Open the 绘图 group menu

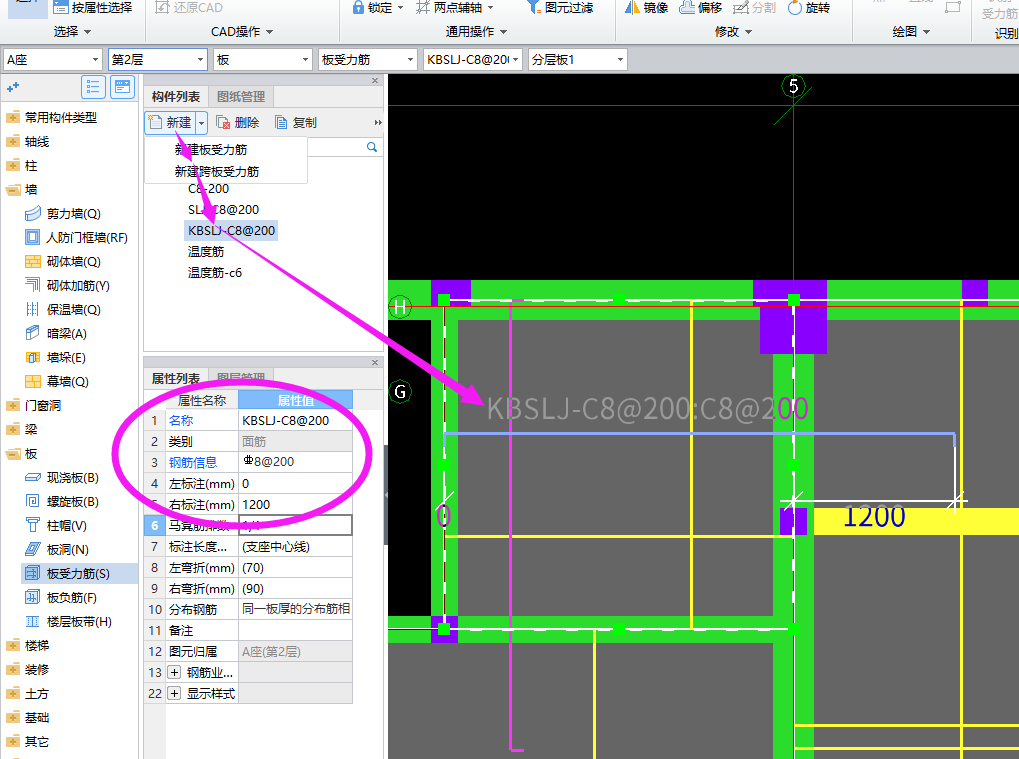click(910, 31)
